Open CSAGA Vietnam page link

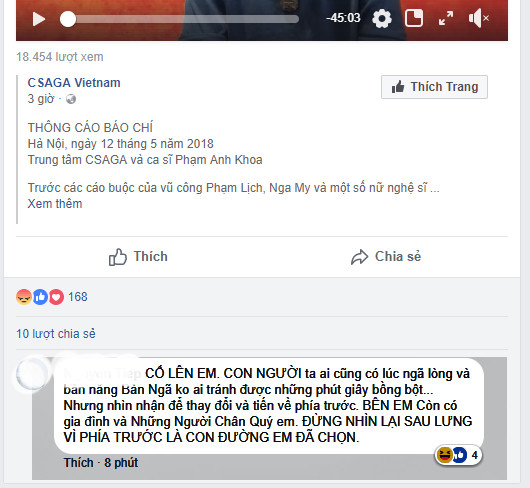pyautogui.click(x=74, y=83)
